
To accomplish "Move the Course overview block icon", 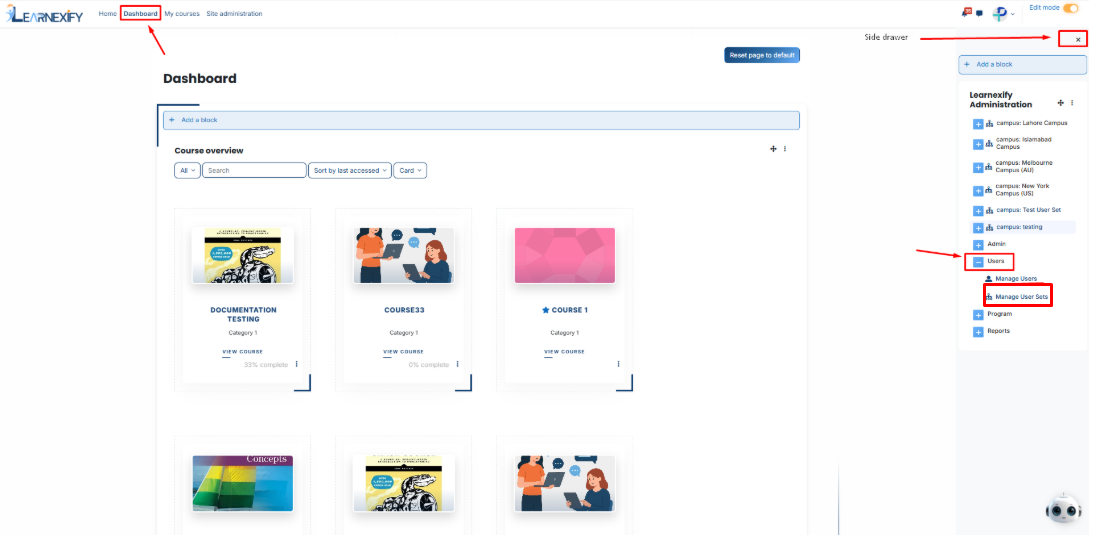I will pos(773,149).
